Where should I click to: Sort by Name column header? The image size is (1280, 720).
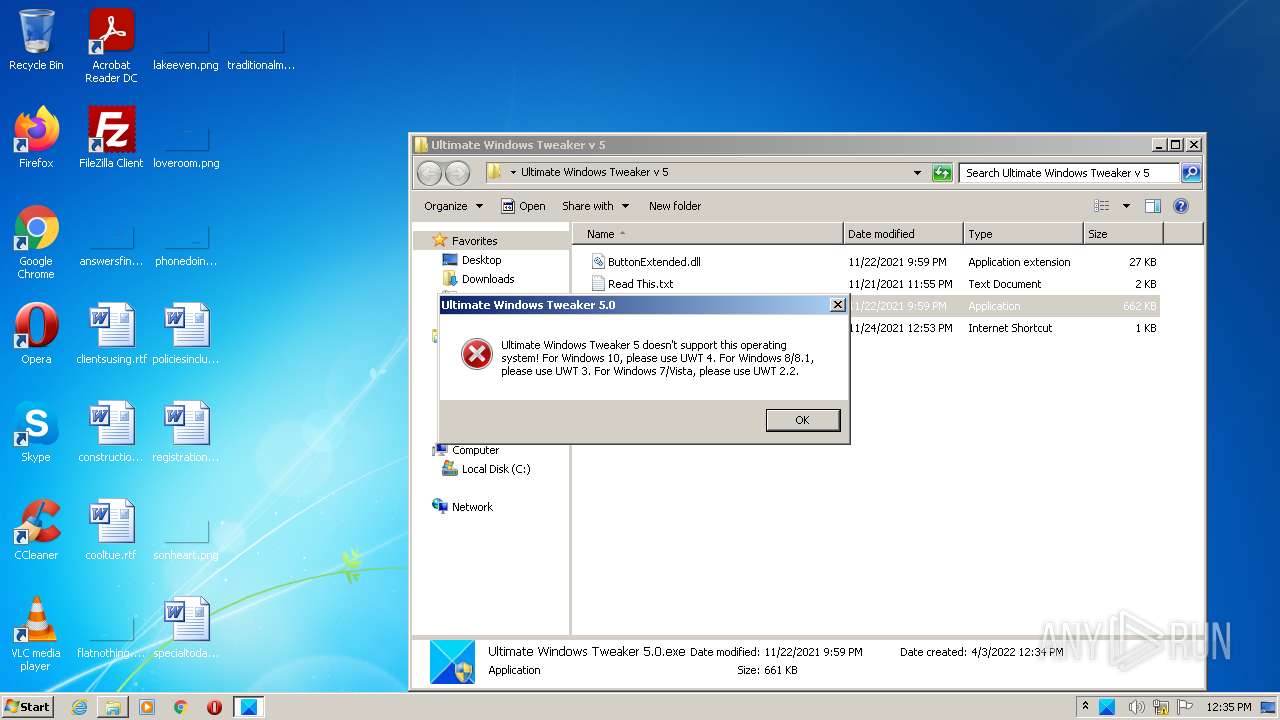click(x=708, y=234)
